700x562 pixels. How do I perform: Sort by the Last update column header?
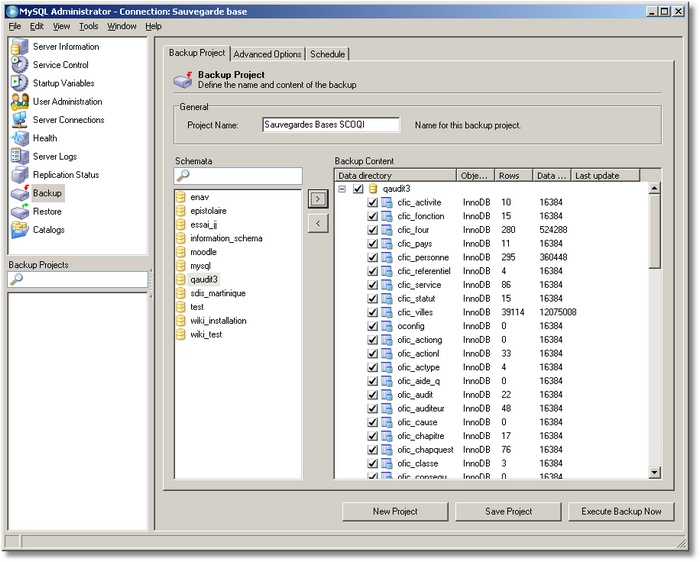pos(605,176)
